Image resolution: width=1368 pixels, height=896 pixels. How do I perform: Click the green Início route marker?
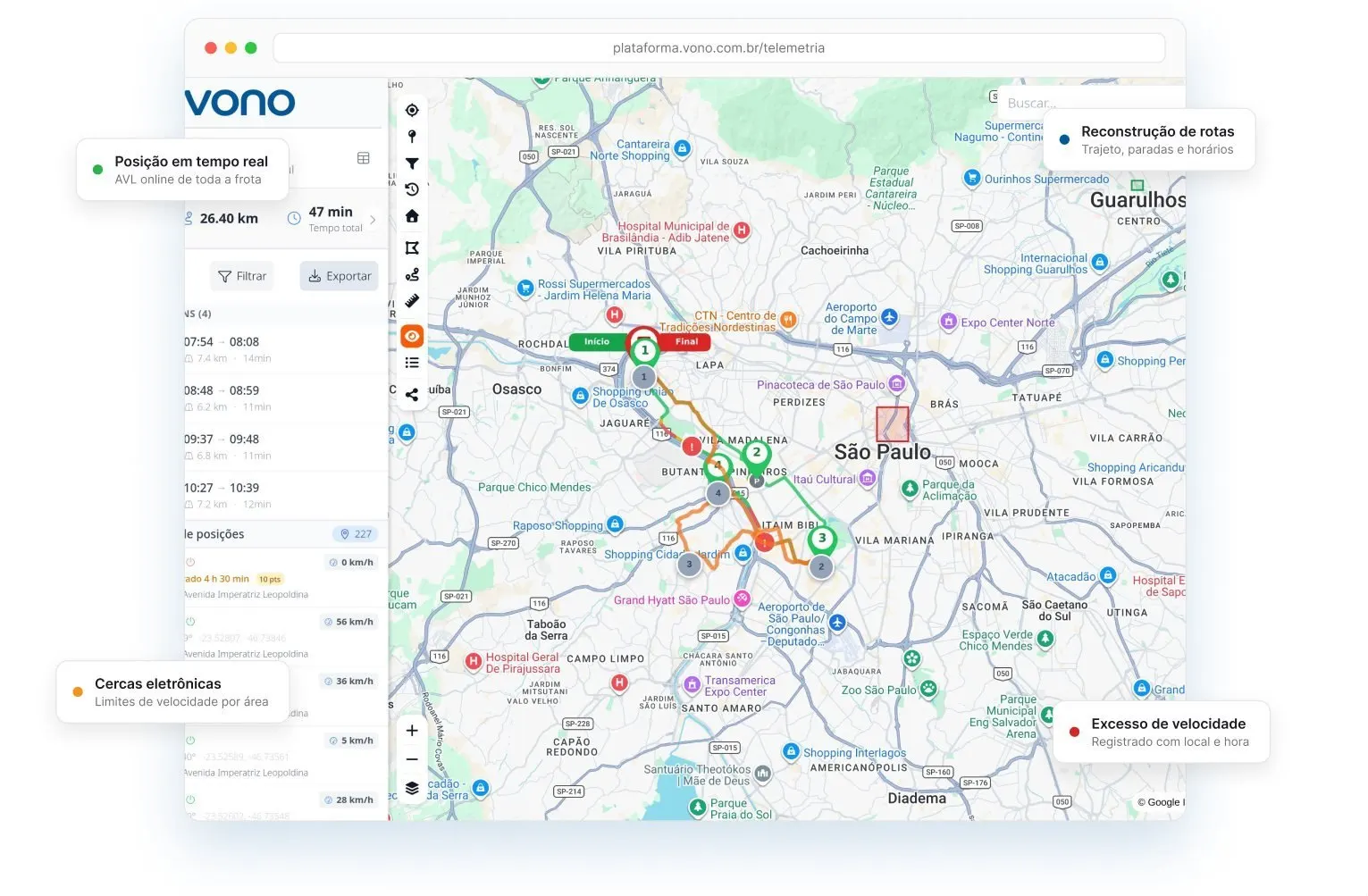(x=598, y=341)
